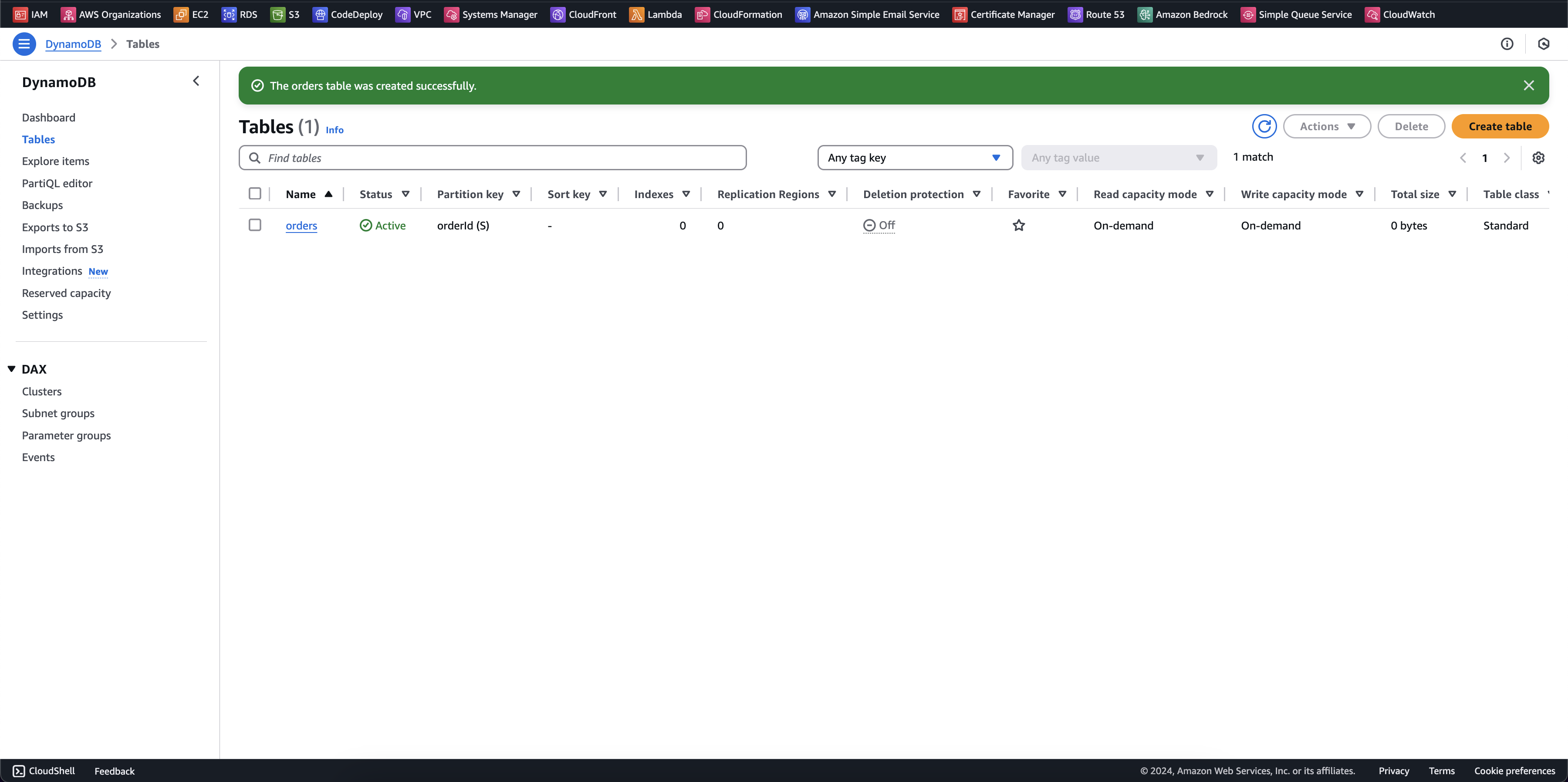Click the Deletion protection Off status
Screen dimensions: 1568x782
(879, 226)
